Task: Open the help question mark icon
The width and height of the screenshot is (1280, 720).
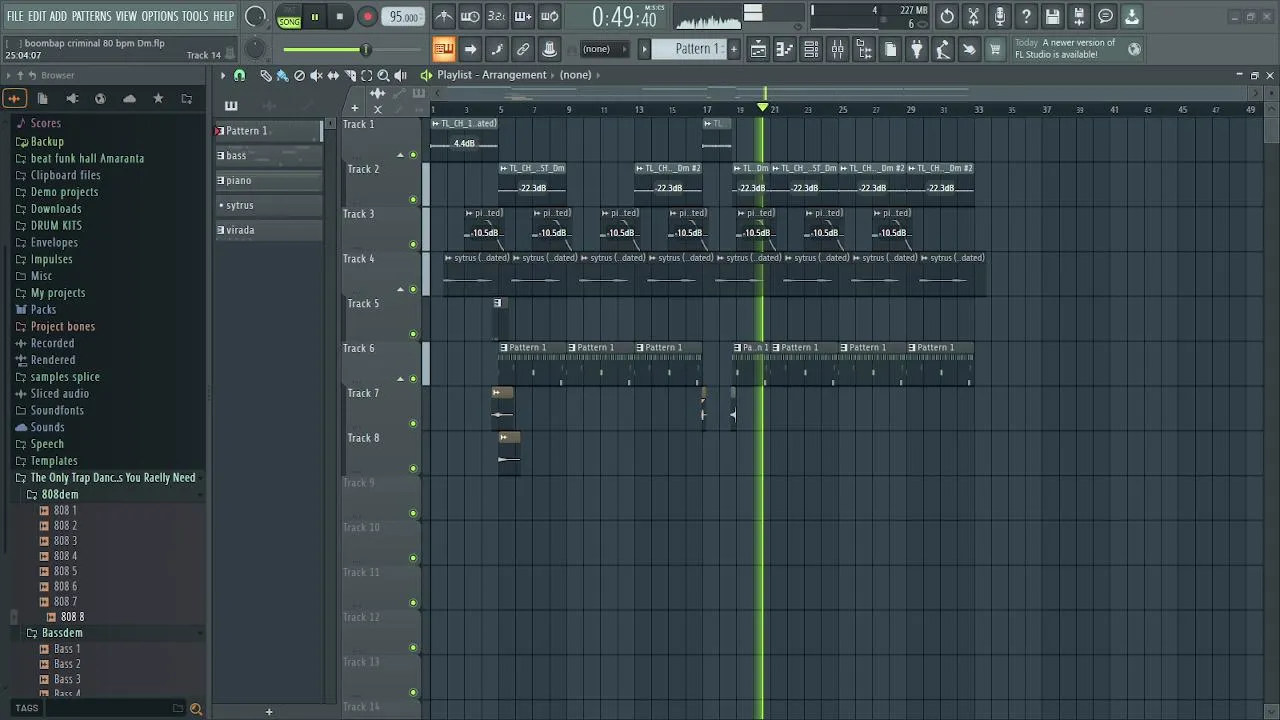Action: tap(1026, 16)
